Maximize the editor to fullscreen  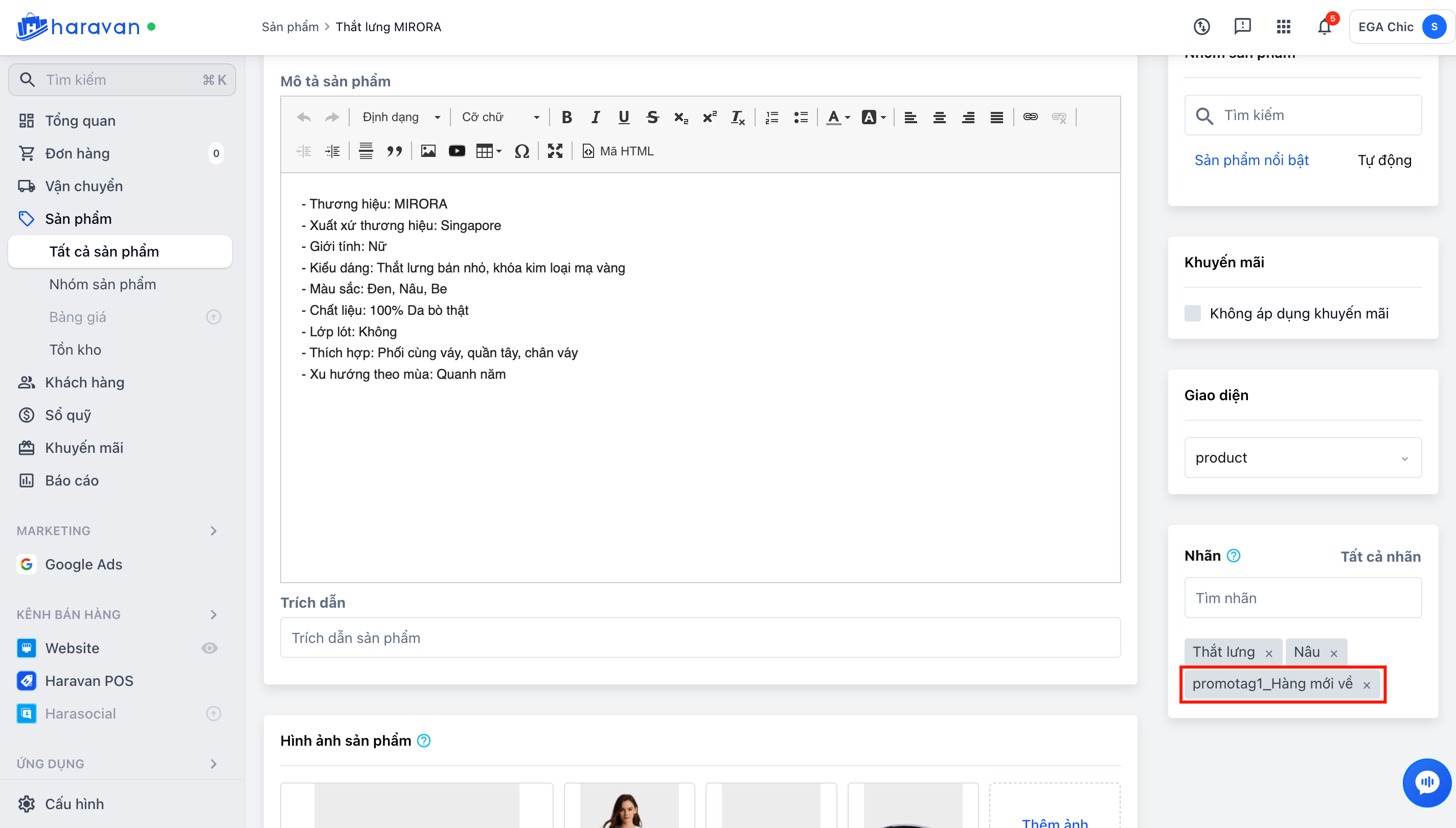(555, 151)
